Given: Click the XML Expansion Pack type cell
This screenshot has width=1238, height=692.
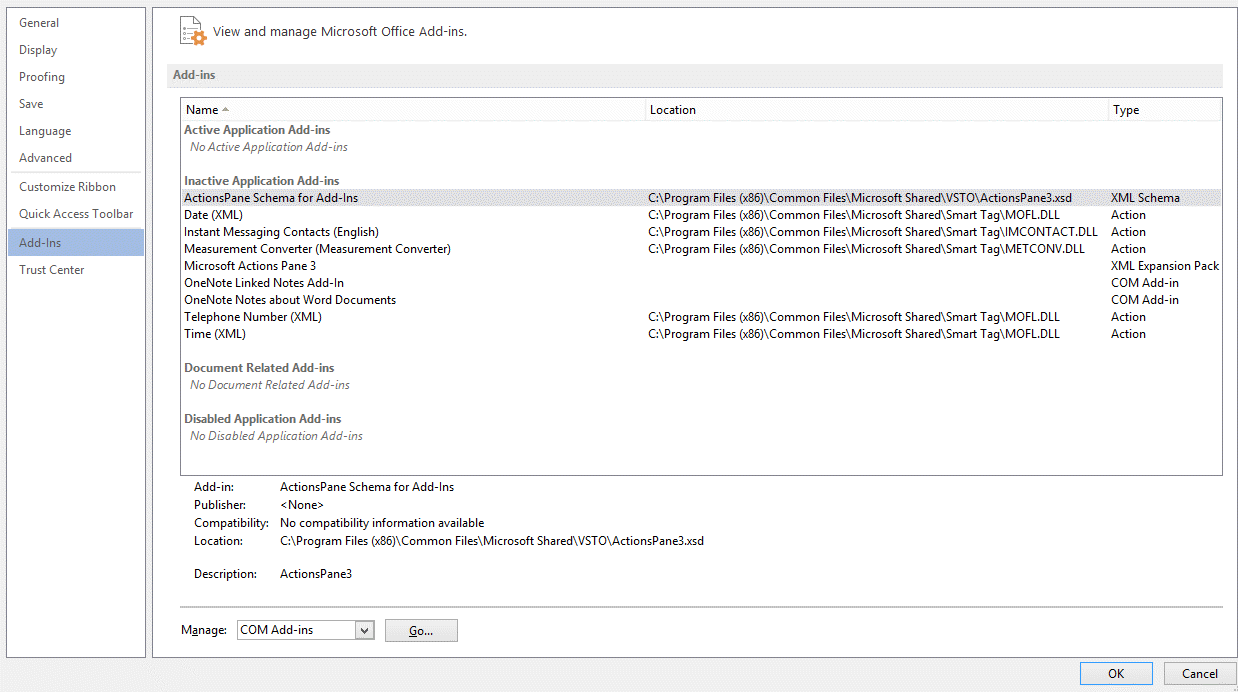Looking at the screenshot, I should (x=1165, y=266).
